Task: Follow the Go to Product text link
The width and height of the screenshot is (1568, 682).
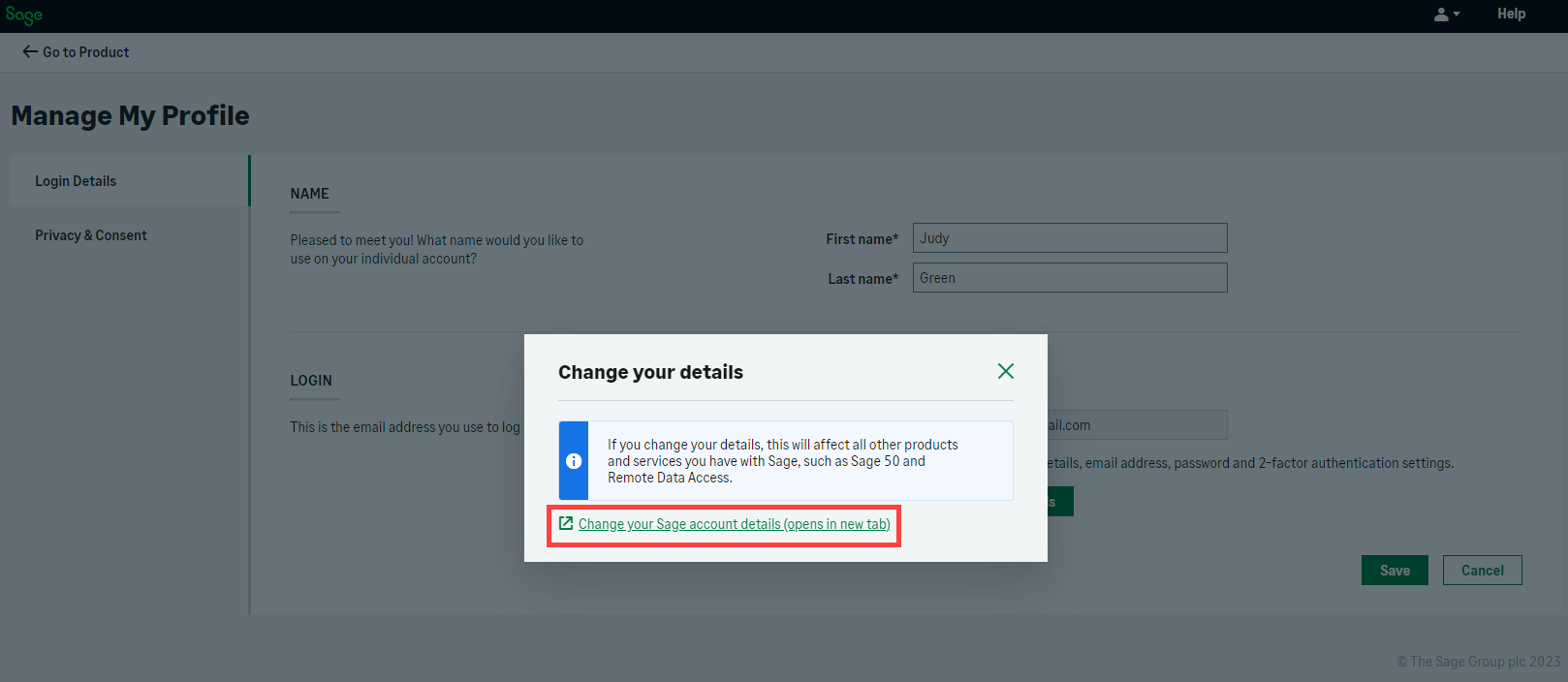Action: tap(85, 52)
